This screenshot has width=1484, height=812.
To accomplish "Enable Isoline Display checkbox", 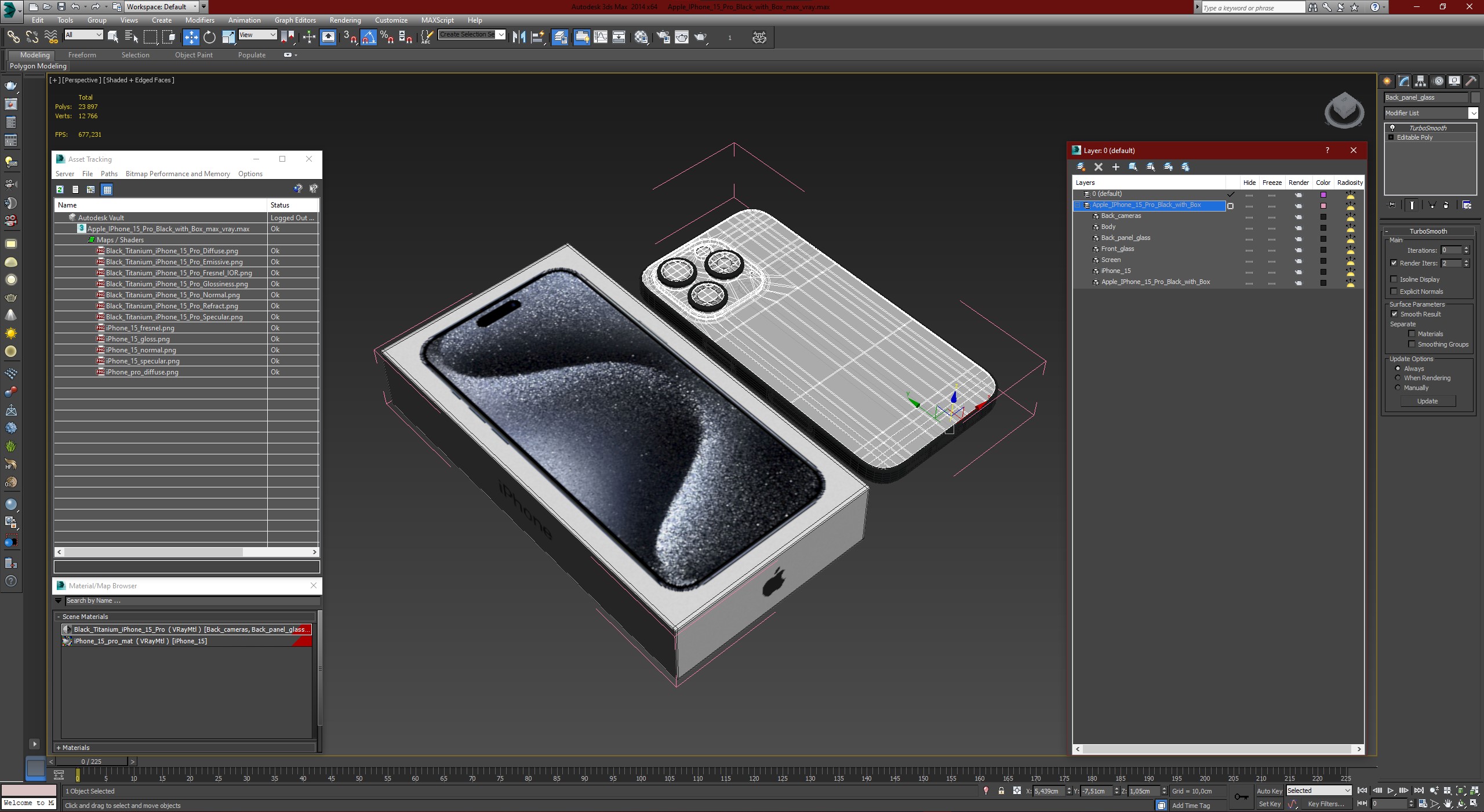I will tap(1394, 279).
